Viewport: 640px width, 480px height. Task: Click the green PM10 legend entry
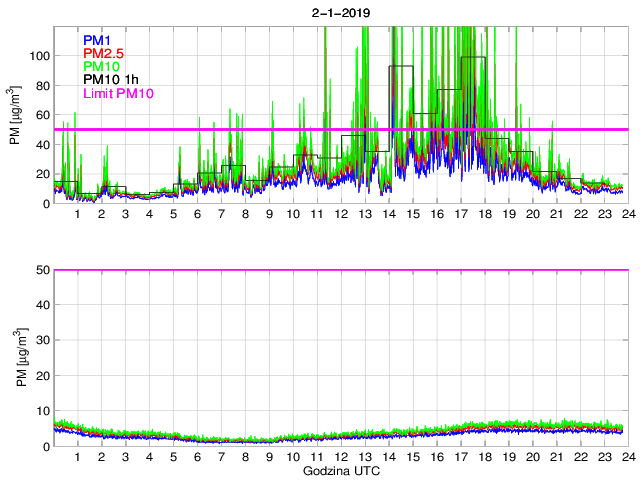click(x=102, y=67)
